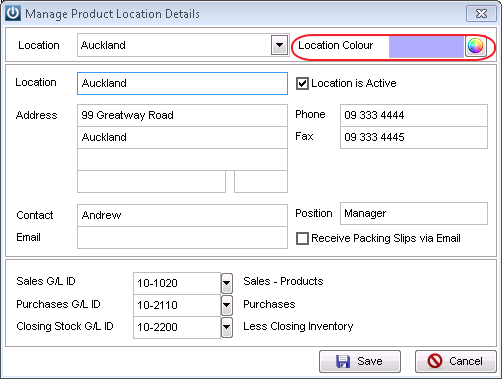Viewport: 502px width, 379px height.
Task: Edit the Contact field Andrew
Action: [x=182, y=215]
